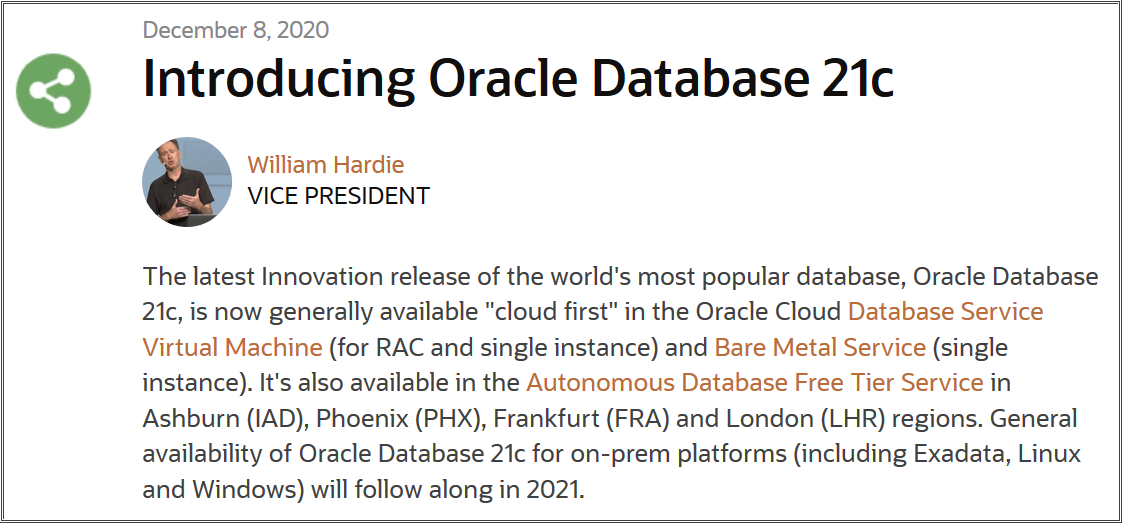Image resolution: width=1122 pixels, height=523 pixels.
Task: Visit Autonomous Database Free Tier Service link
Action: click(754, 382)
